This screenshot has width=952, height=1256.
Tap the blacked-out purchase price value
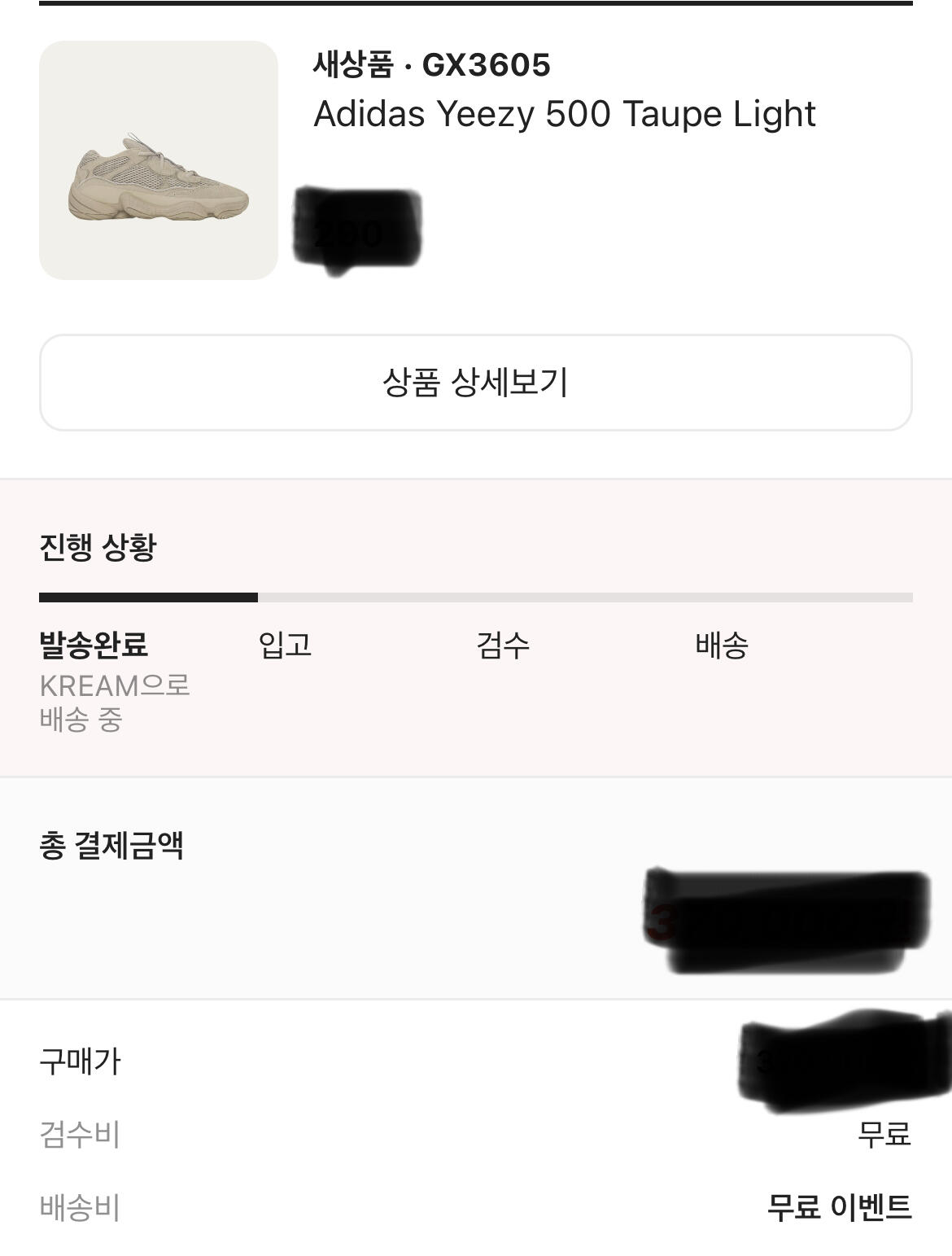click(845, 1061)
